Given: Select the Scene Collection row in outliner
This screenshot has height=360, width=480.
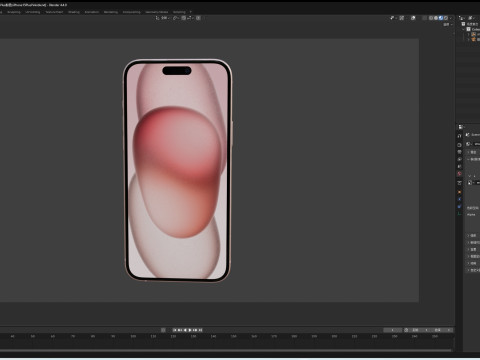Looking at the screenshot, I should [x=471, y=24].
